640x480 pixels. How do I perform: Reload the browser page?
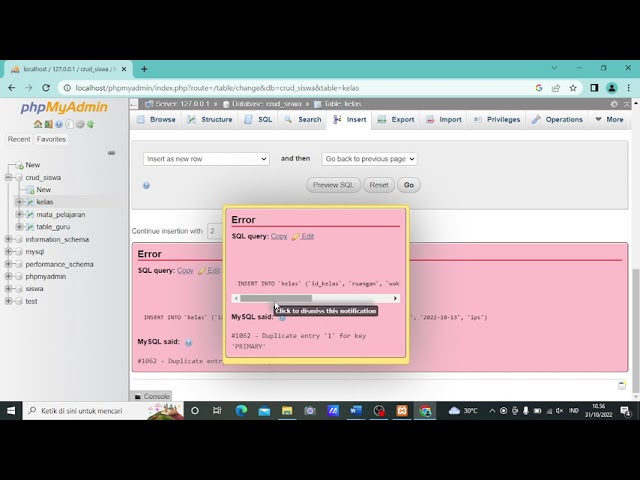[x=46, y=88]
